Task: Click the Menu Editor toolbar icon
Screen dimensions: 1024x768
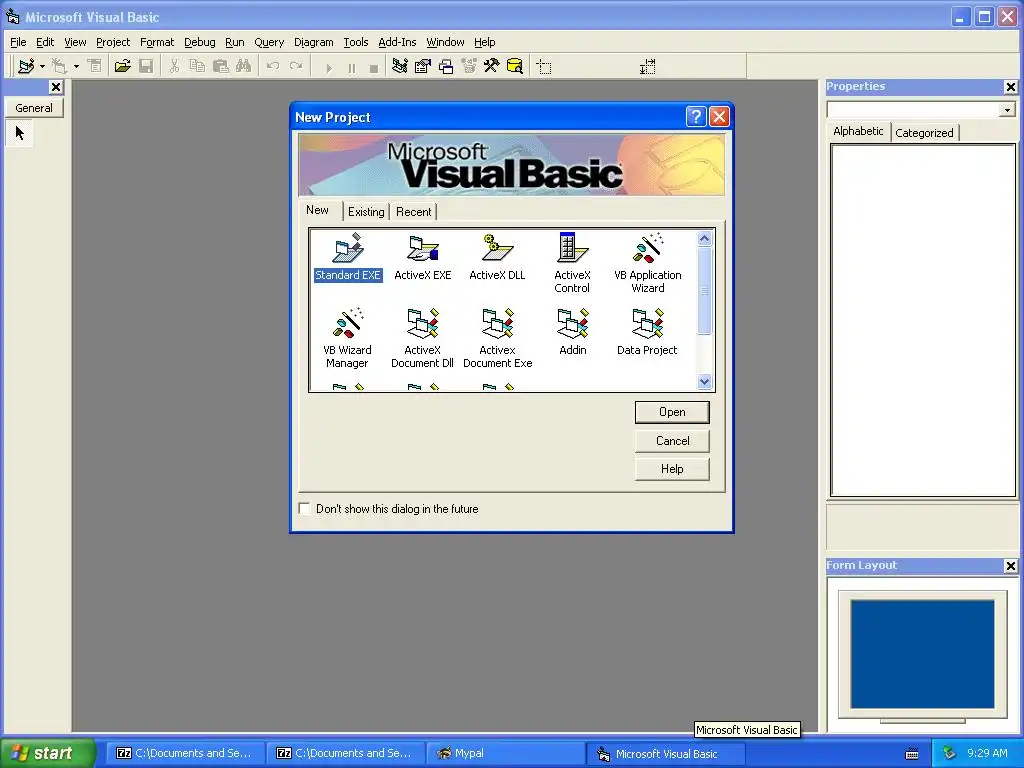Action: pyautogui.click(x=95, y=66)
